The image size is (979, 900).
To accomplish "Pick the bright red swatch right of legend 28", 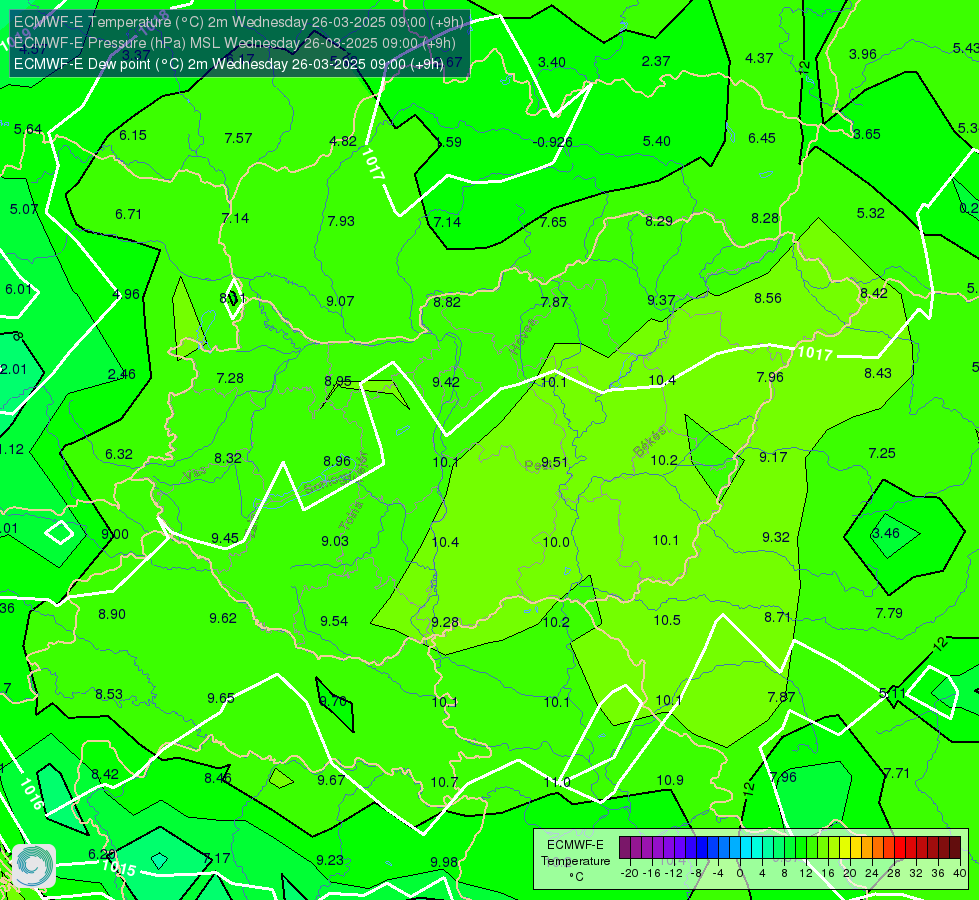I will pyautogui.click(x=900, y=848).
